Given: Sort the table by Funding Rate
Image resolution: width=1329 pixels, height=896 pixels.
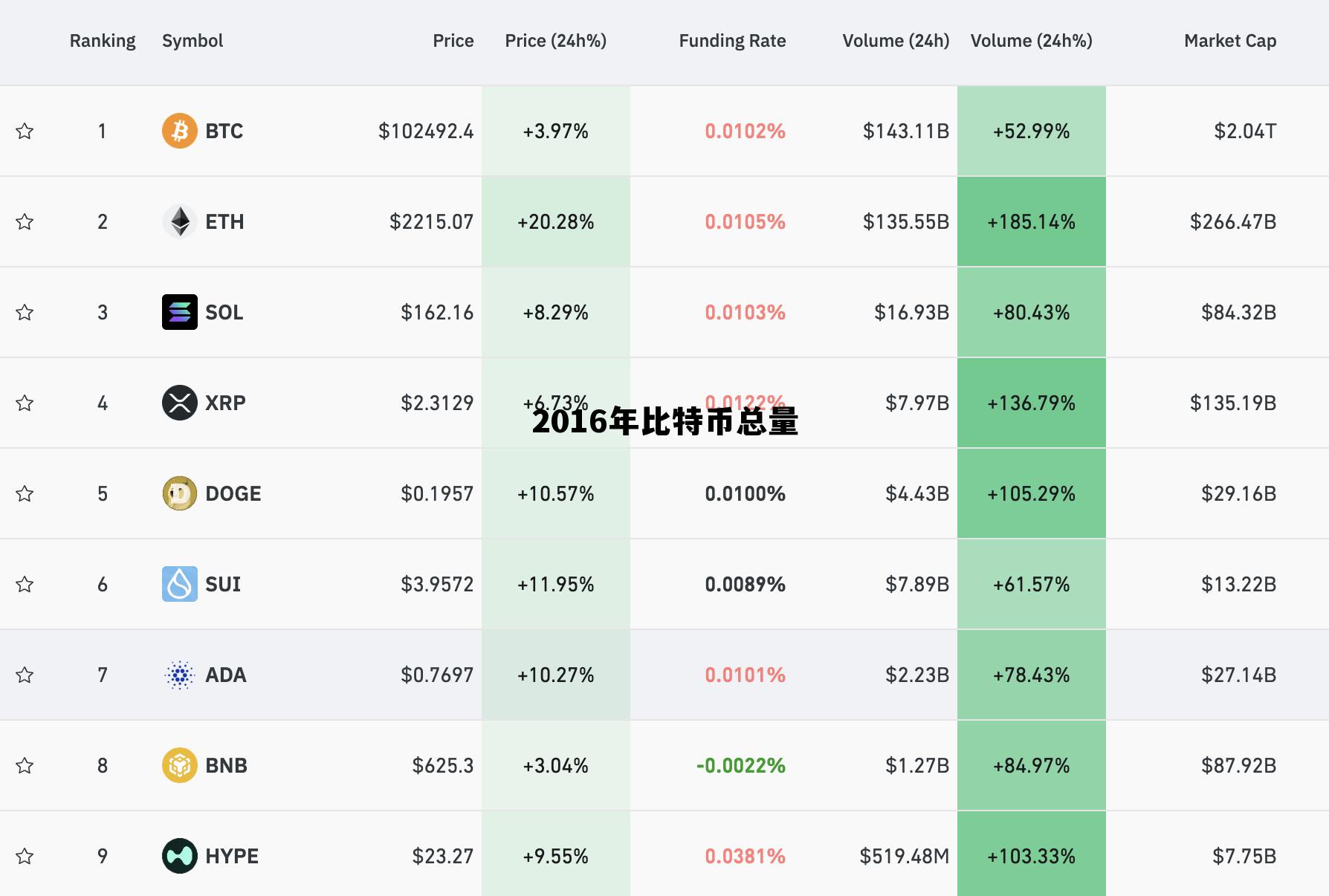Looking at the screenshot, I should click(732, 41).
